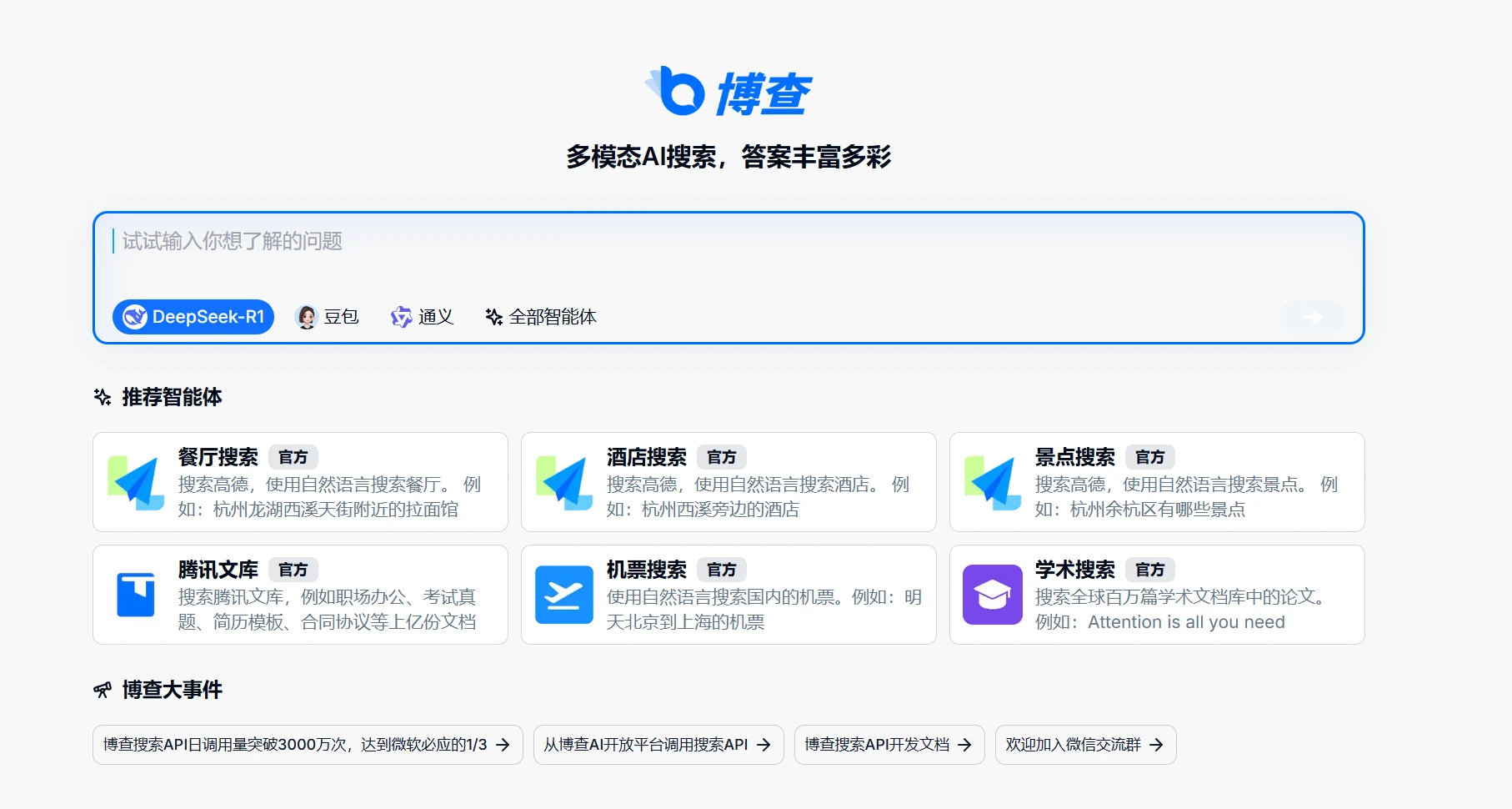
Task: Open 从博查AI开放平台调用搜索API link
Action: 658,745
